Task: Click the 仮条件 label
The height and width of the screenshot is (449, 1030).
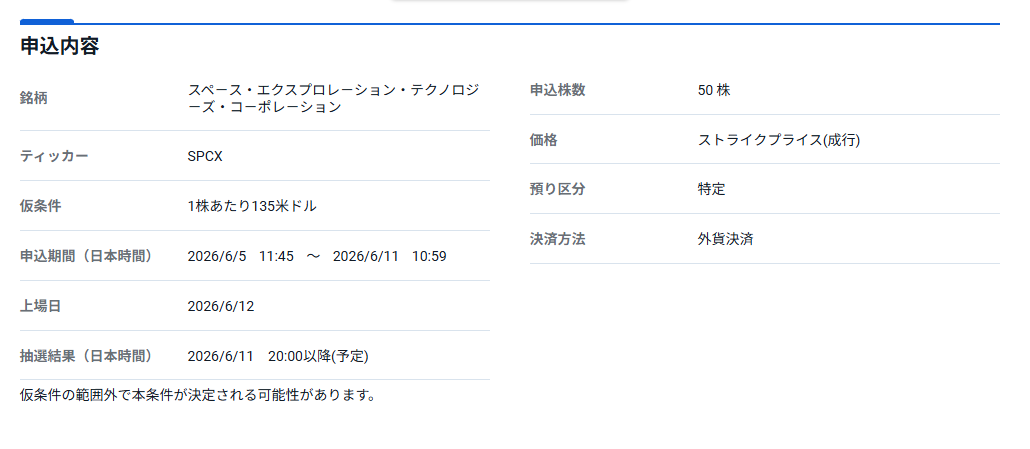Action: pyautogui.click(x=41, y=206)
